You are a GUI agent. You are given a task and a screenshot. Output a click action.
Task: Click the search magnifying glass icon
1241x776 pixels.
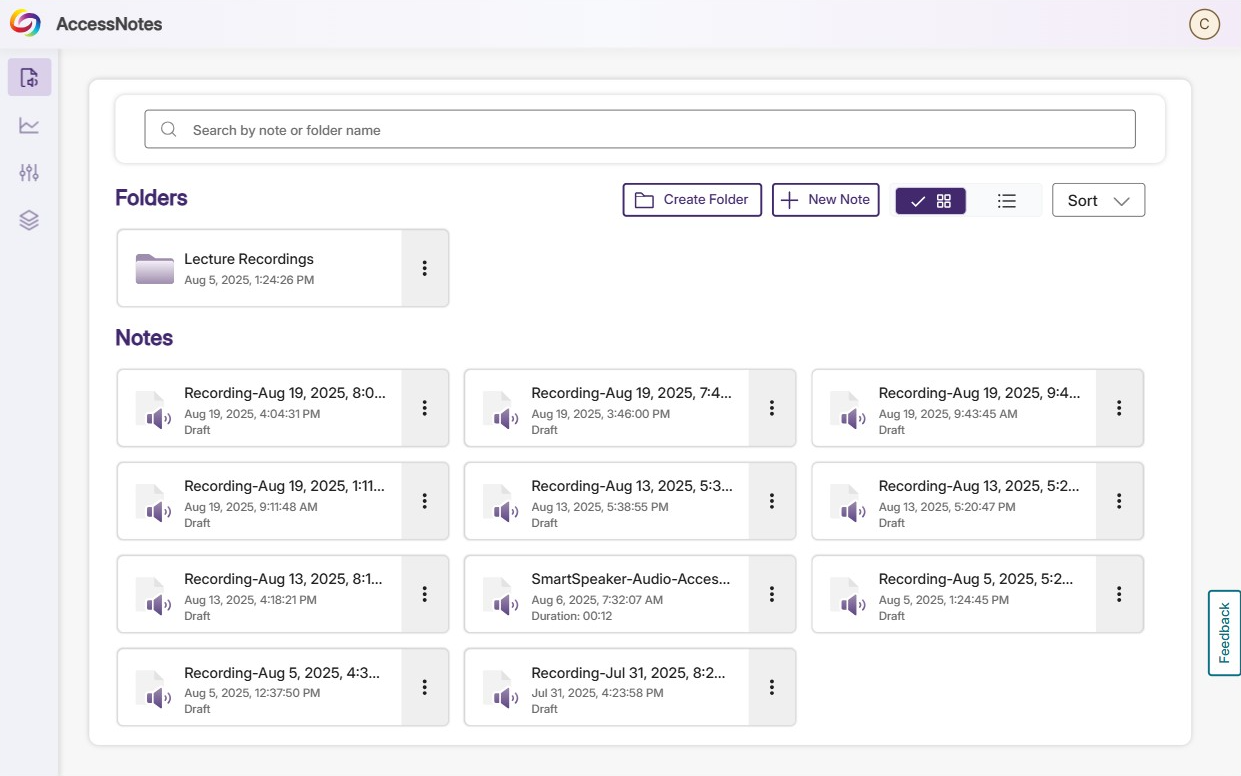coord(168,129)
